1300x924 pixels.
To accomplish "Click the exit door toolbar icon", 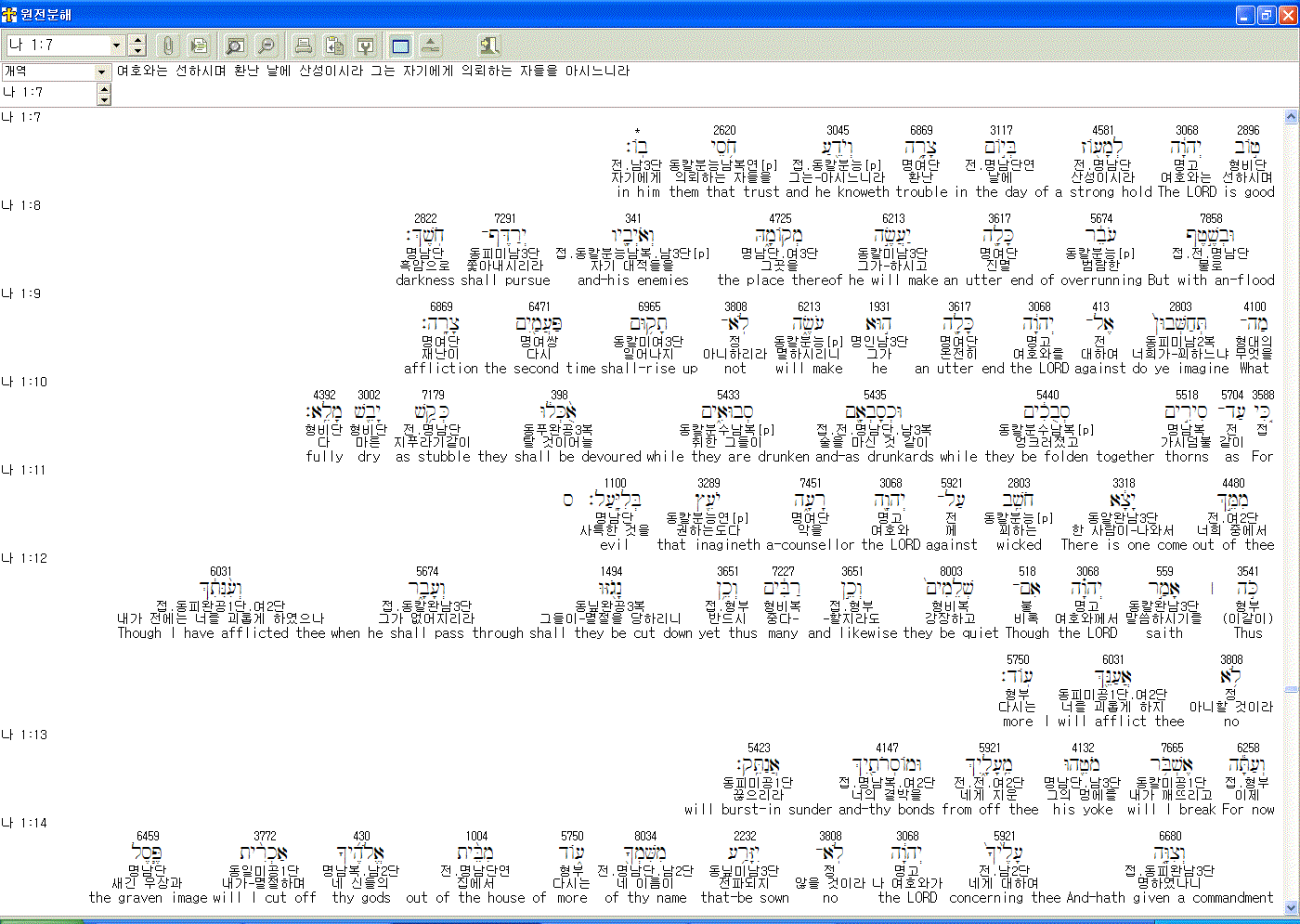I will coord(489,46).
